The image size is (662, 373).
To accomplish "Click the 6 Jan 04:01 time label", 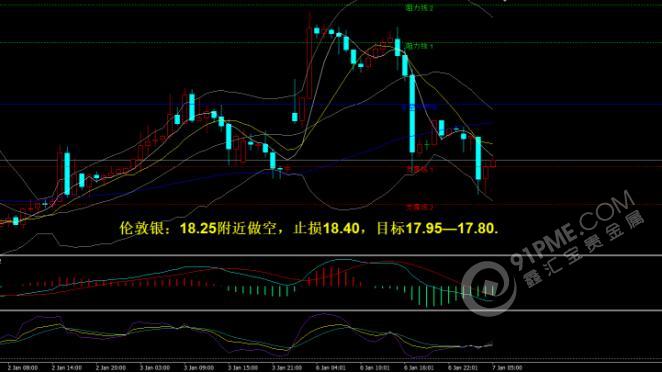I will 331,368.
